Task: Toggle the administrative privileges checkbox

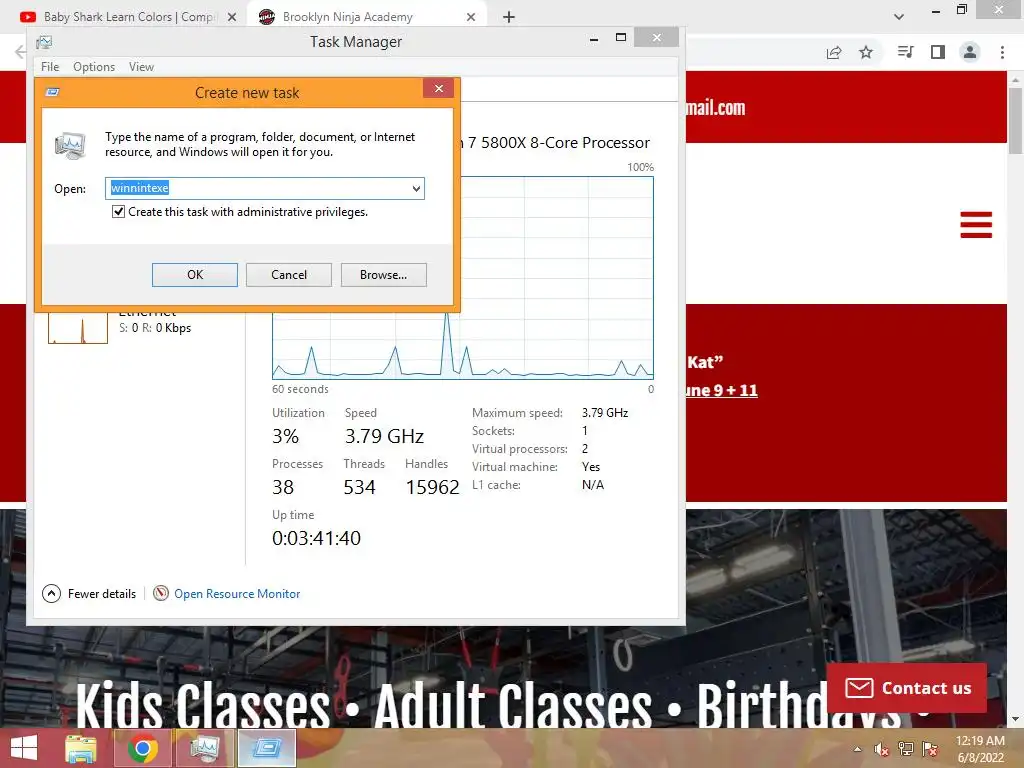Action: 118,212
